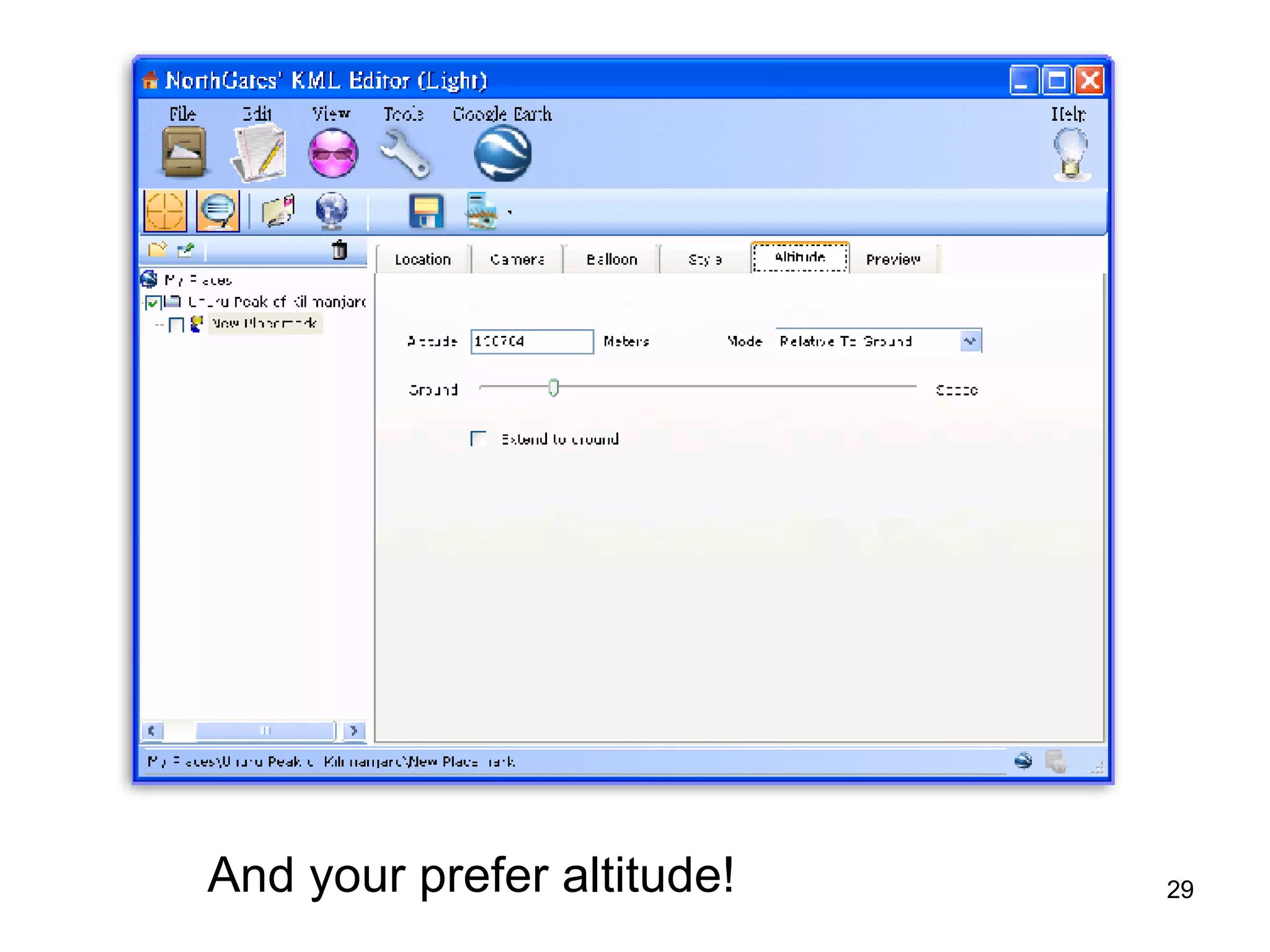The width and height of the screenshot is (1270, 952).
Task: Select the My Places tree root
Action: (x=198, y=280)
